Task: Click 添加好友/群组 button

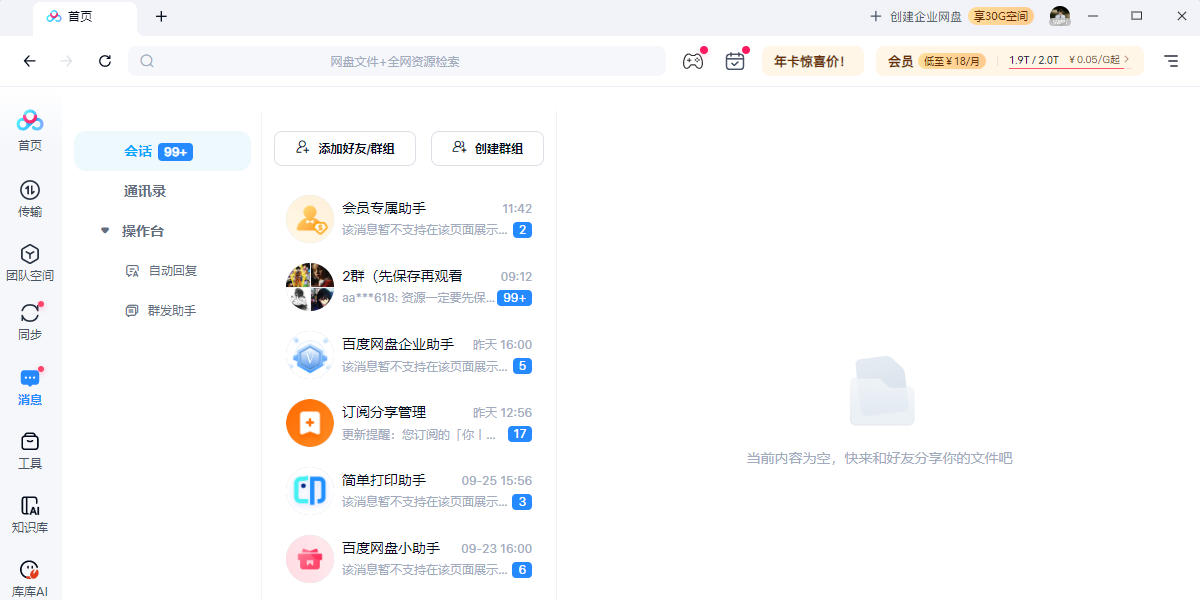Action: (x=346, y=148)
